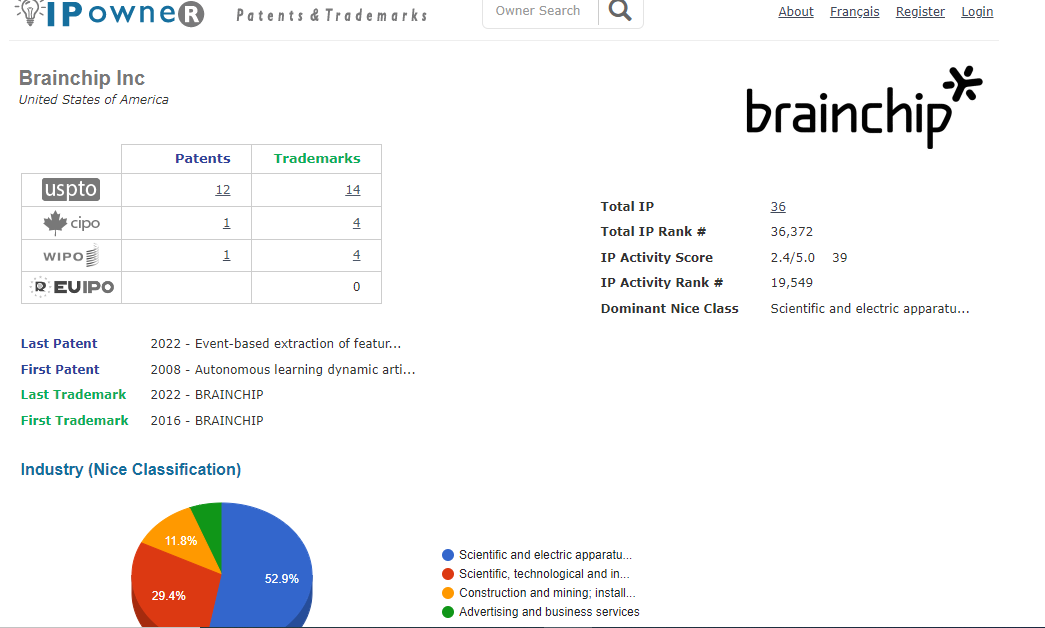Click the 2016 - BRAINCHIP trademark text

(207, 421)
